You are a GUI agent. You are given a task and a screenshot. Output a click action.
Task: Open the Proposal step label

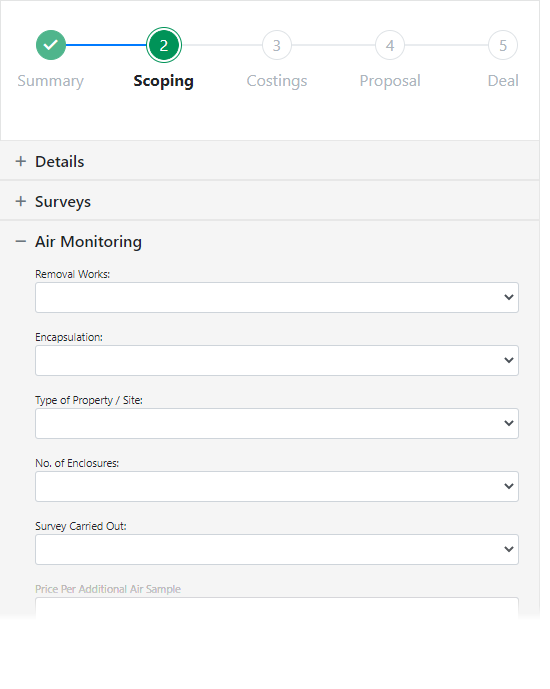click(390, 81)
